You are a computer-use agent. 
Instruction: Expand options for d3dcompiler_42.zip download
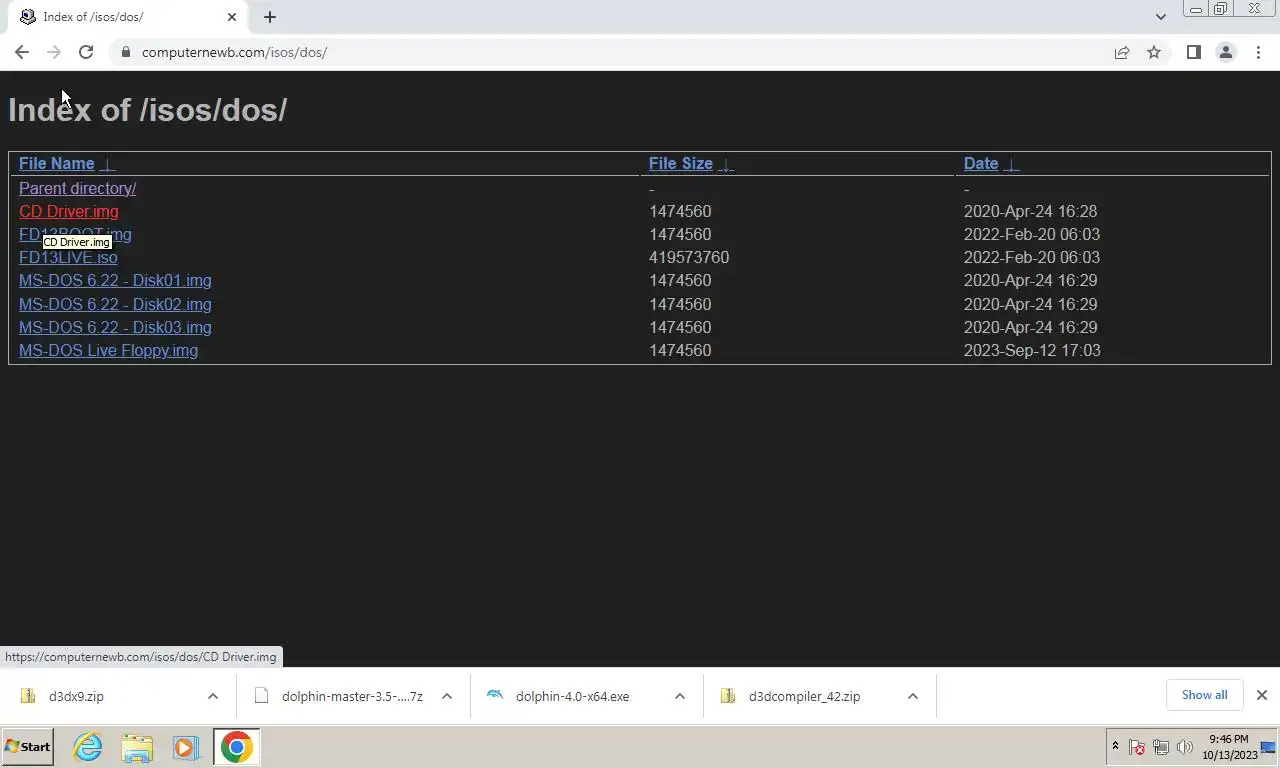click(x=913, y=696)
